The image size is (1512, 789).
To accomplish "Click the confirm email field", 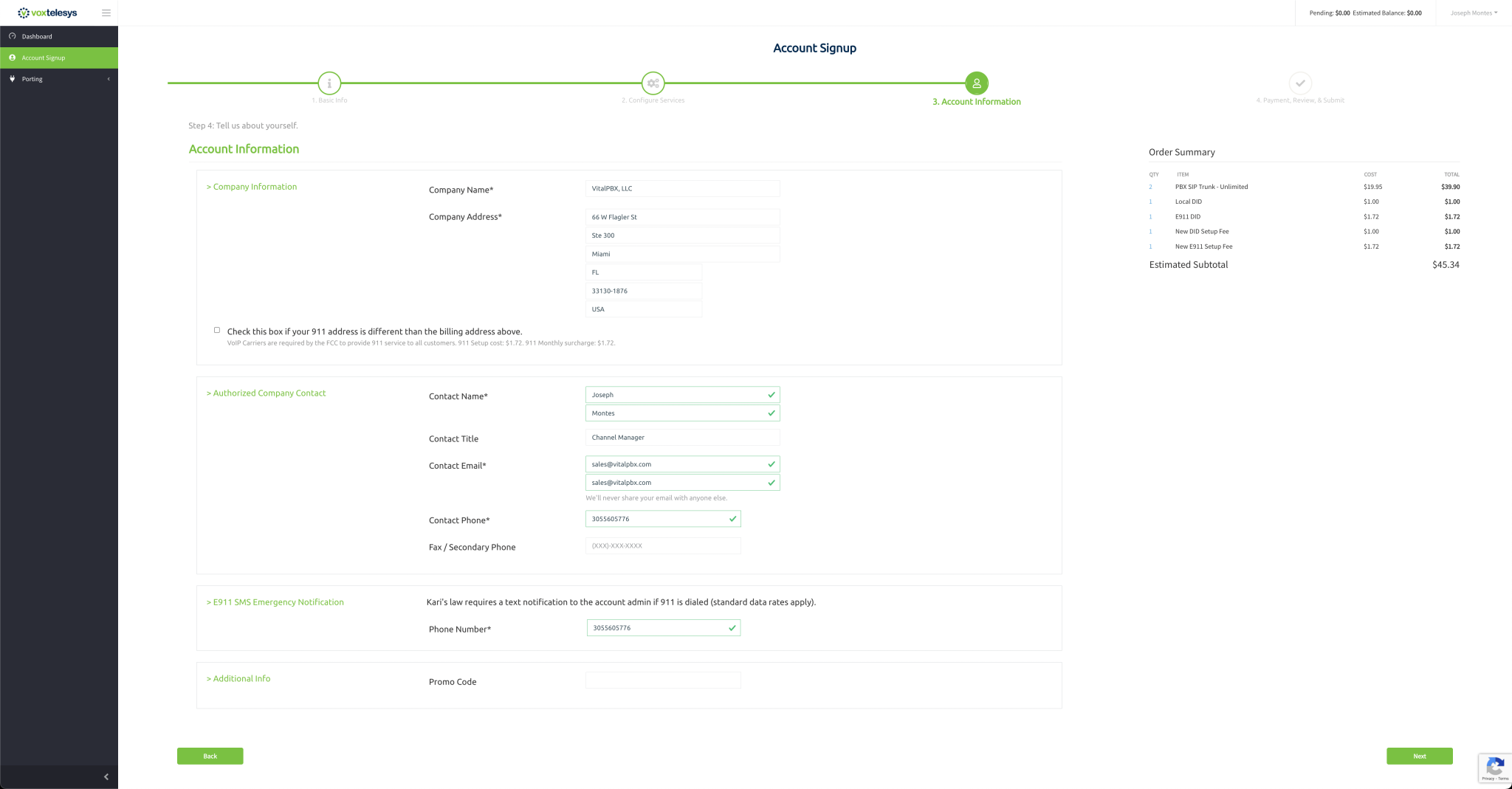I will tap(682, 483).
